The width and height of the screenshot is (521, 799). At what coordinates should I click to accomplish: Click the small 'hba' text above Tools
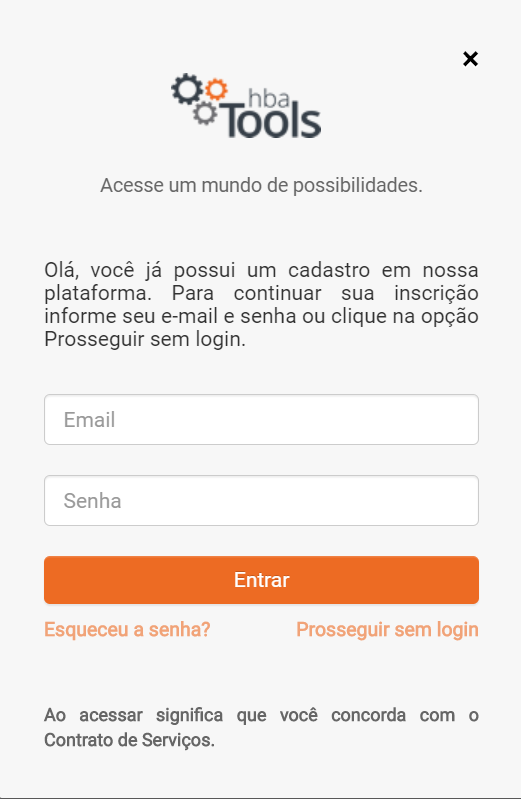tap(269, 98)
